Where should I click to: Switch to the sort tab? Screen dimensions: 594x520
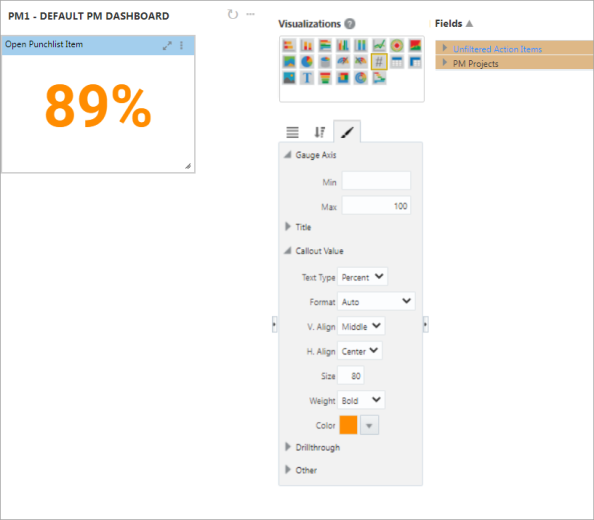click(x=319, y=132)
